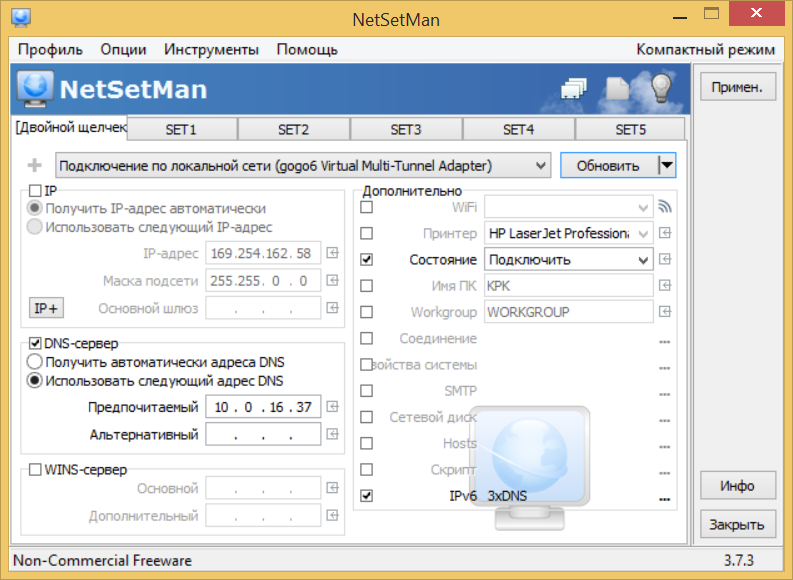
Task: Enable the WINS-сервер checkbox
Action: (35, 470)
